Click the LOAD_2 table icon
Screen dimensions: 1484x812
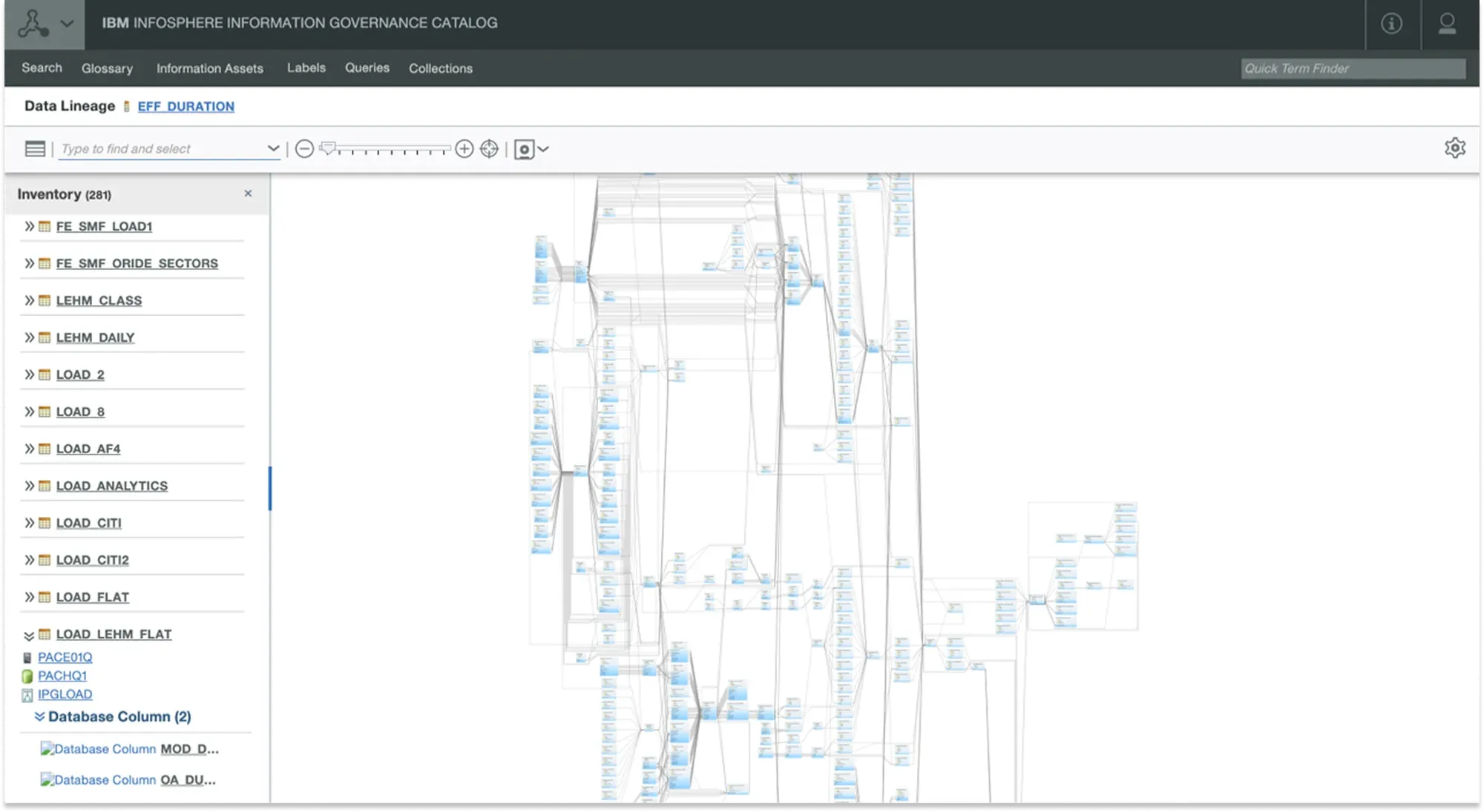pyautogui.click(x=45, y=374)
